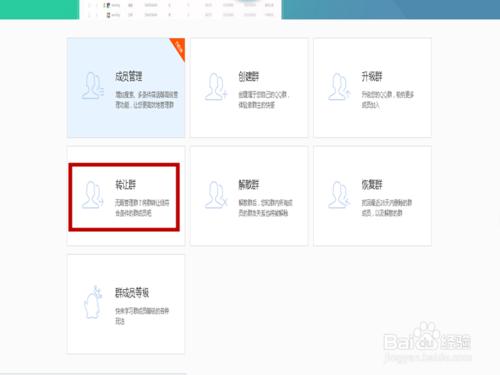Click the horizontal scrollbar at the page bottom

(93, 374)
